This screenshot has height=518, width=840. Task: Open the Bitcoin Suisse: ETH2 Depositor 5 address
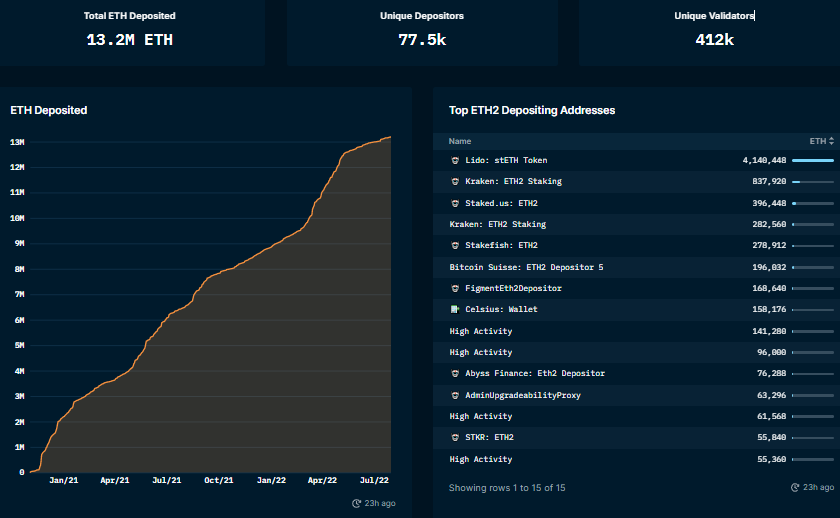tap(526, 267)
